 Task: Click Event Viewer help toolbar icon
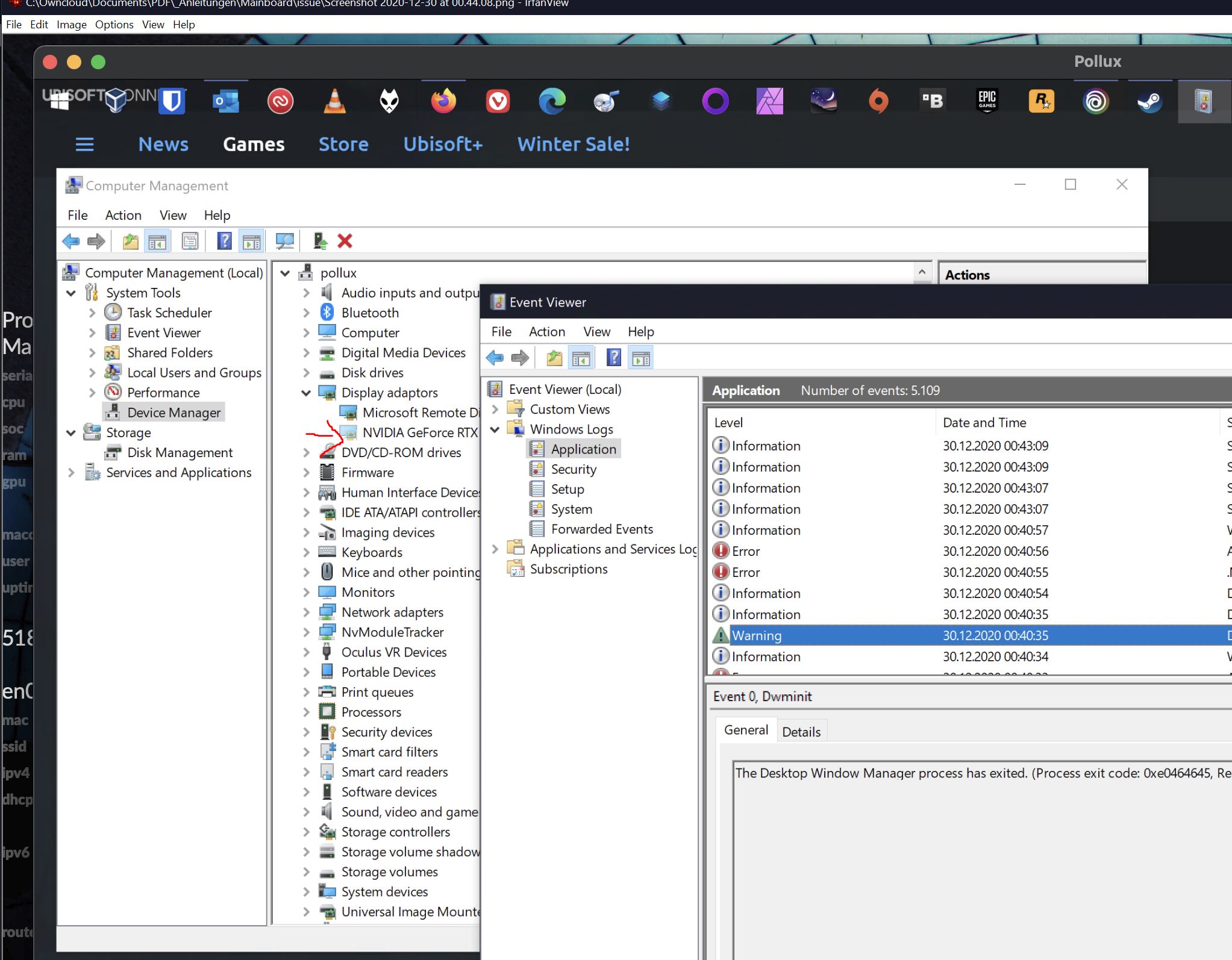[x=613, y=358]
